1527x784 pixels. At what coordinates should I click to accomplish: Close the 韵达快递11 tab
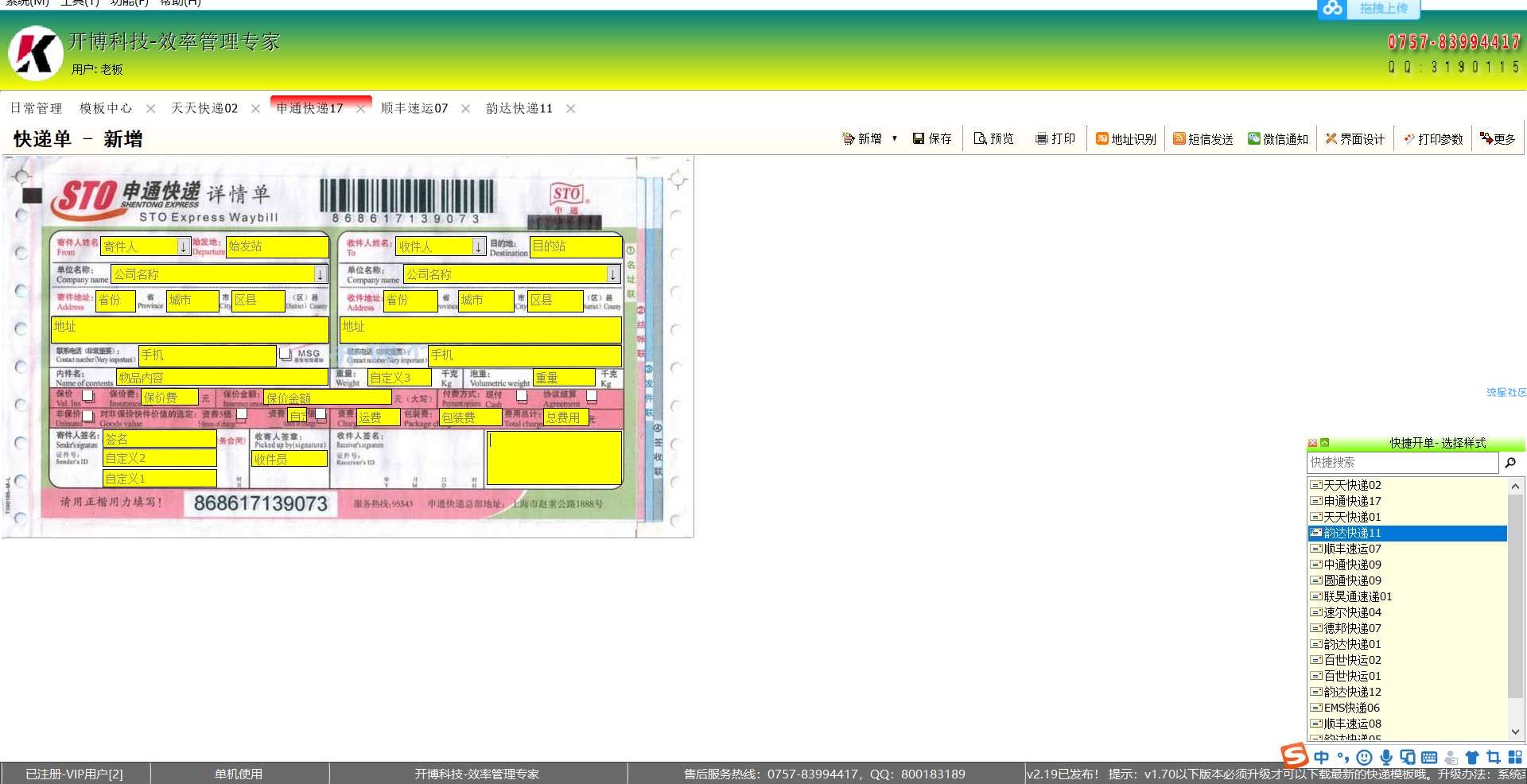[x=570, y=109]
